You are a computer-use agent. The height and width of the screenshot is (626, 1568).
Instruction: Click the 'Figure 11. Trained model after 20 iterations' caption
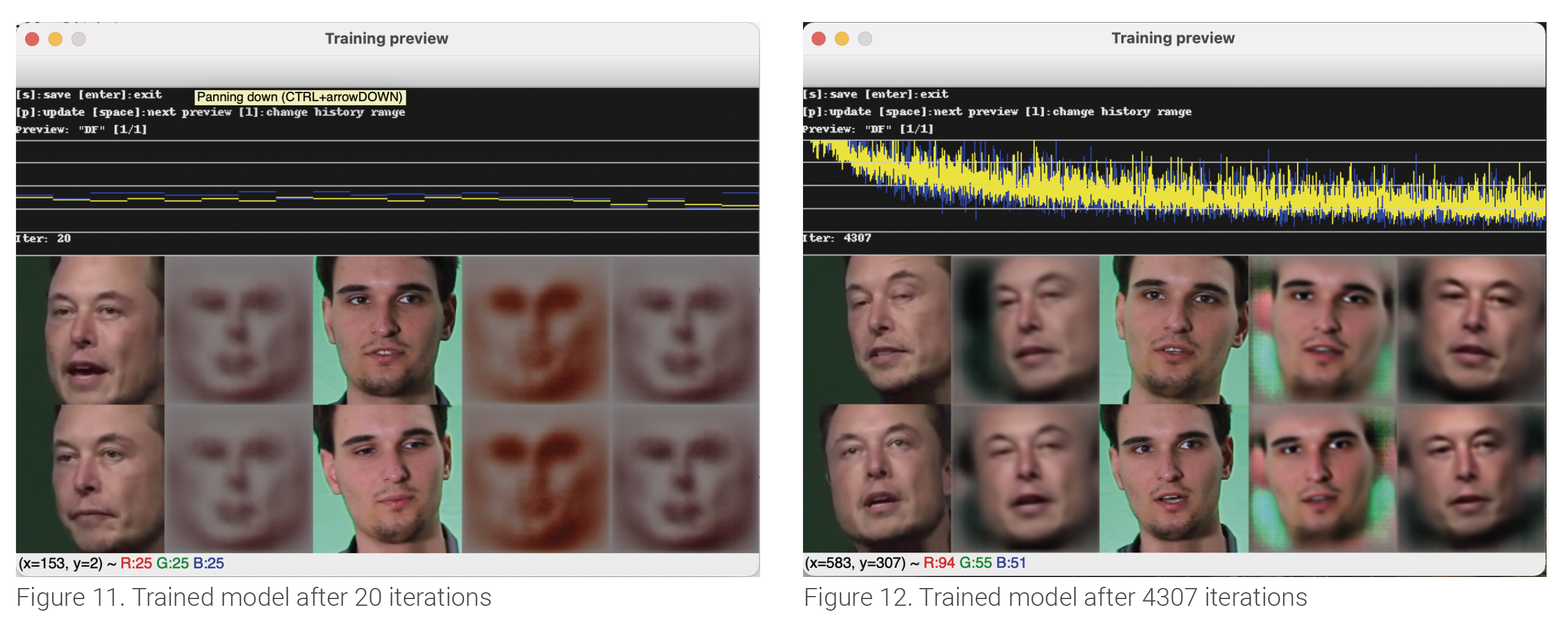[254, 597]
